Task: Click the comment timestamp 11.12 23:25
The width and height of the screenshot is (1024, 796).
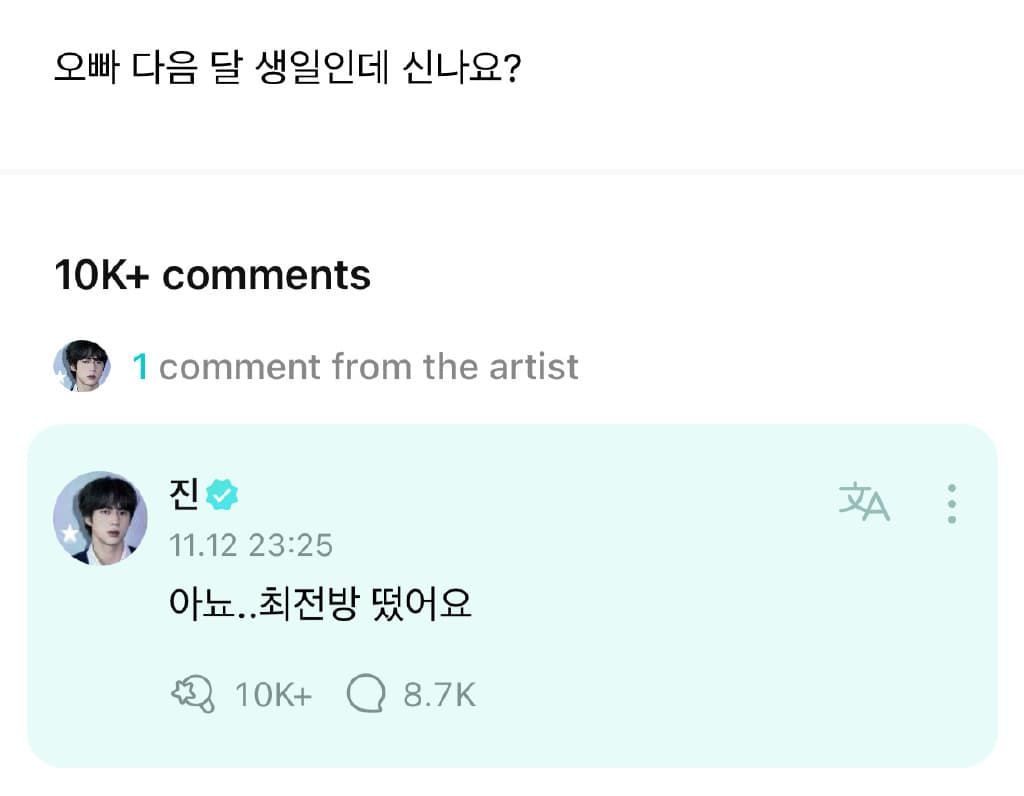Action: point(251,546)
